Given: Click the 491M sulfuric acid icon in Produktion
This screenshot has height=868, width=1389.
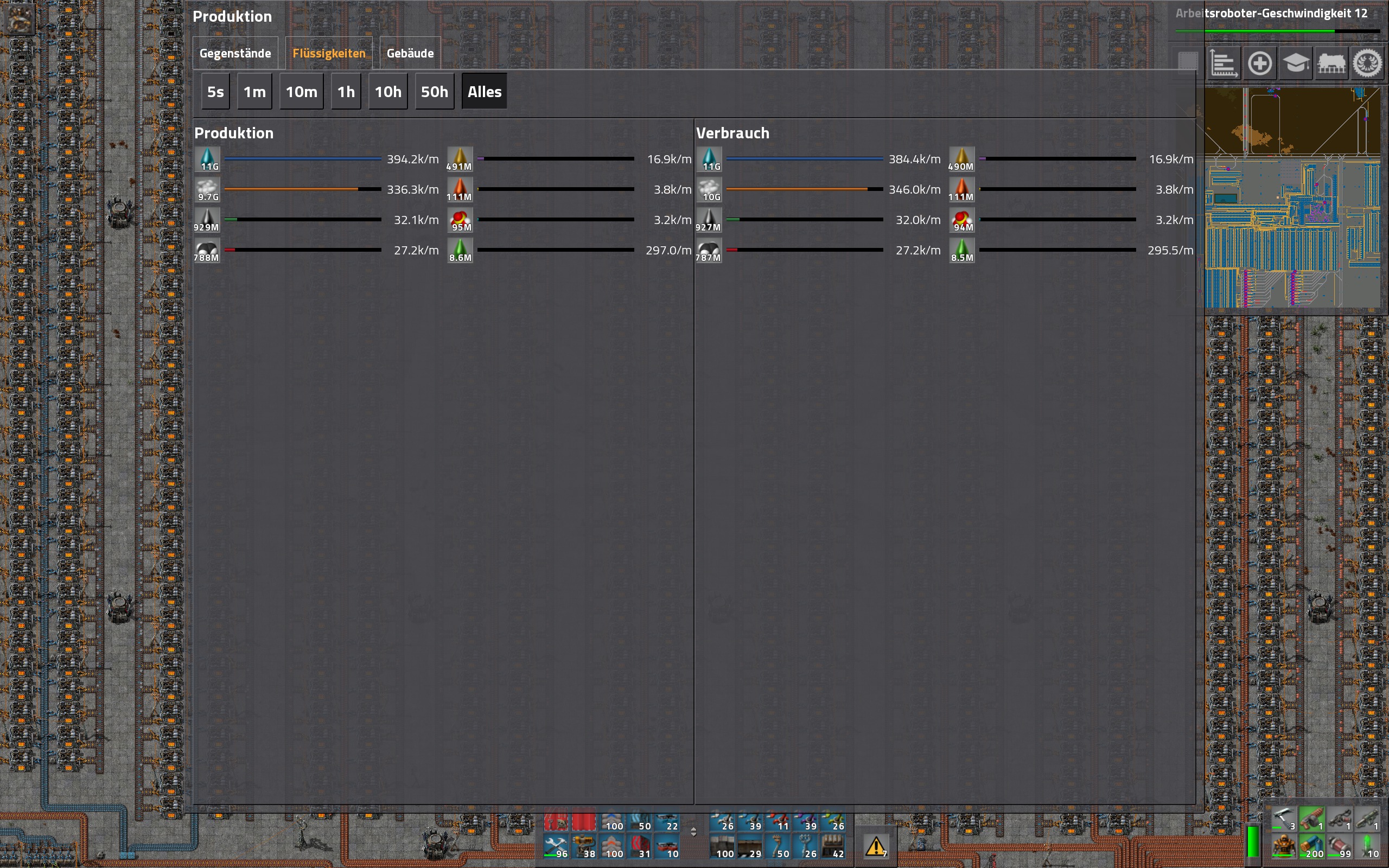Looking at the screenshot, I should (x=460, y=159).
